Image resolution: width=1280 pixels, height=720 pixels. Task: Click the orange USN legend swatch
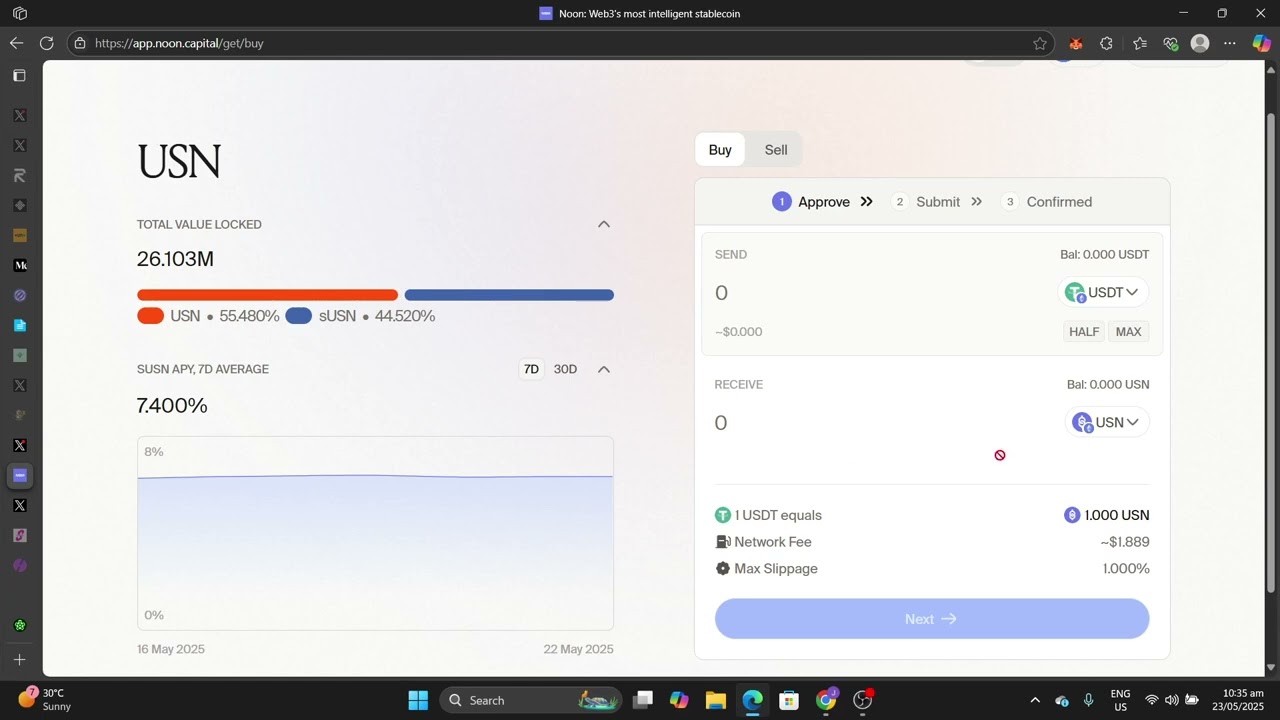click(150, 316)
